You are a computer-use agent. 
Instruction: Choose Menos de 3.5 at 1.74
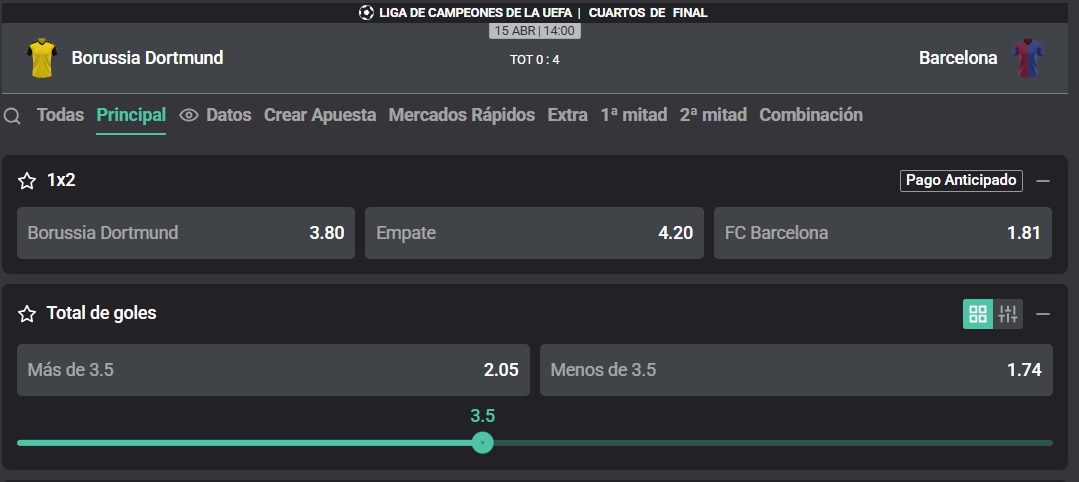pyautogui.click(x=796, y=370)
